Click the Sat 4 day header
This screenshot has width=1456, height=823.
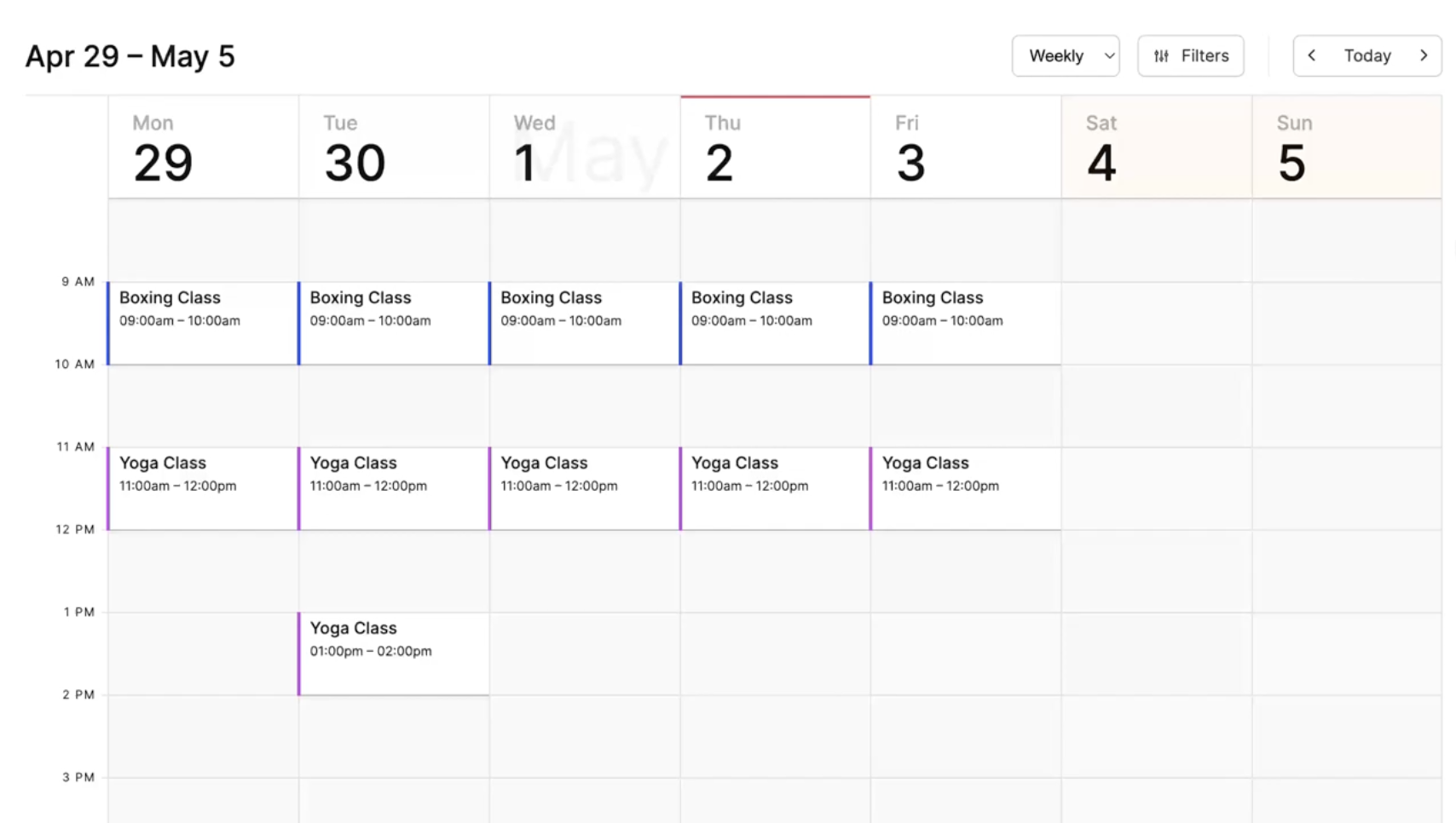click(x=1155, y=147)
